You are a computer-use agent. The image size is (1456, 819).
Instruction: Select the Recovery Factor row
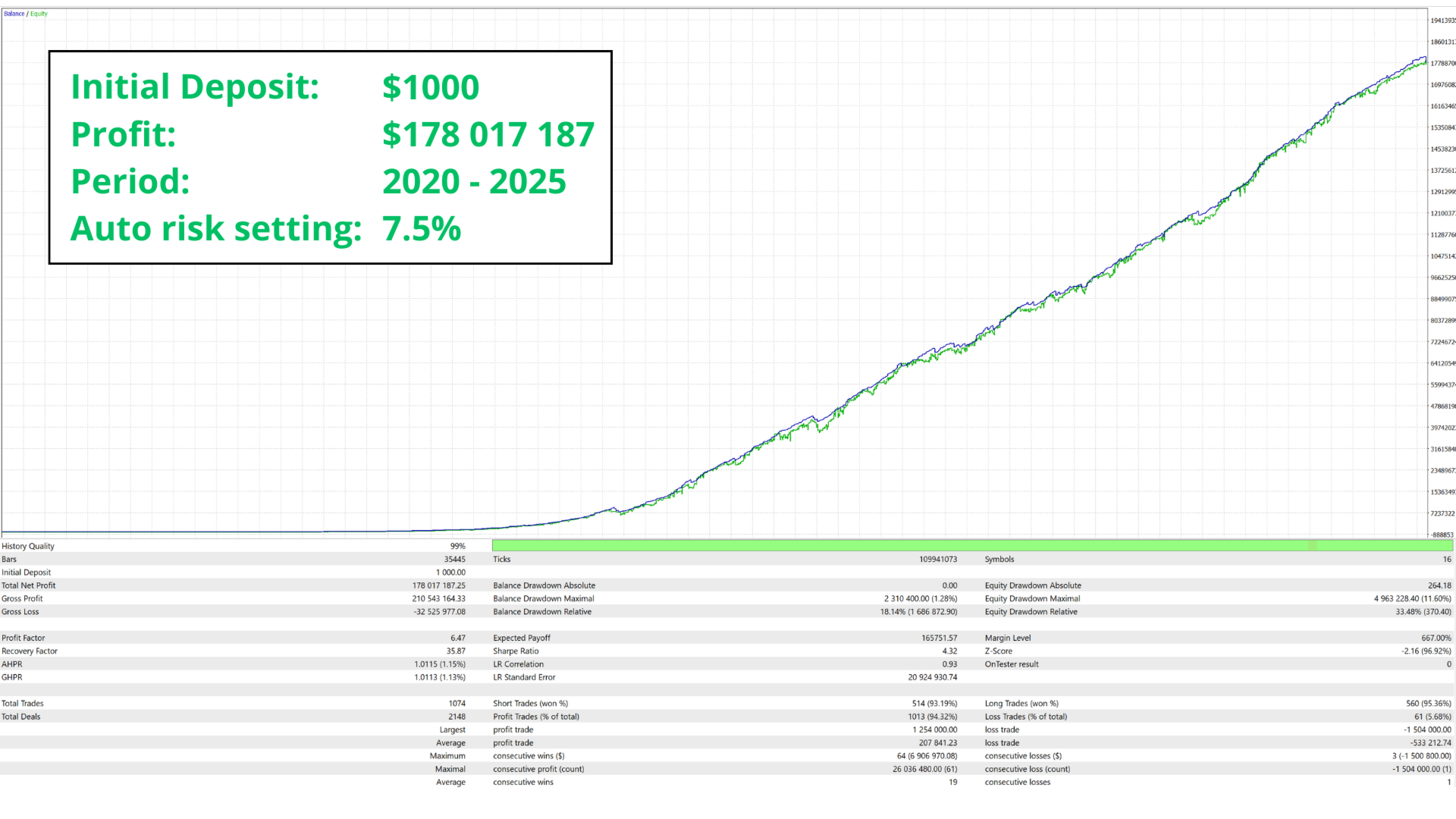30,651
